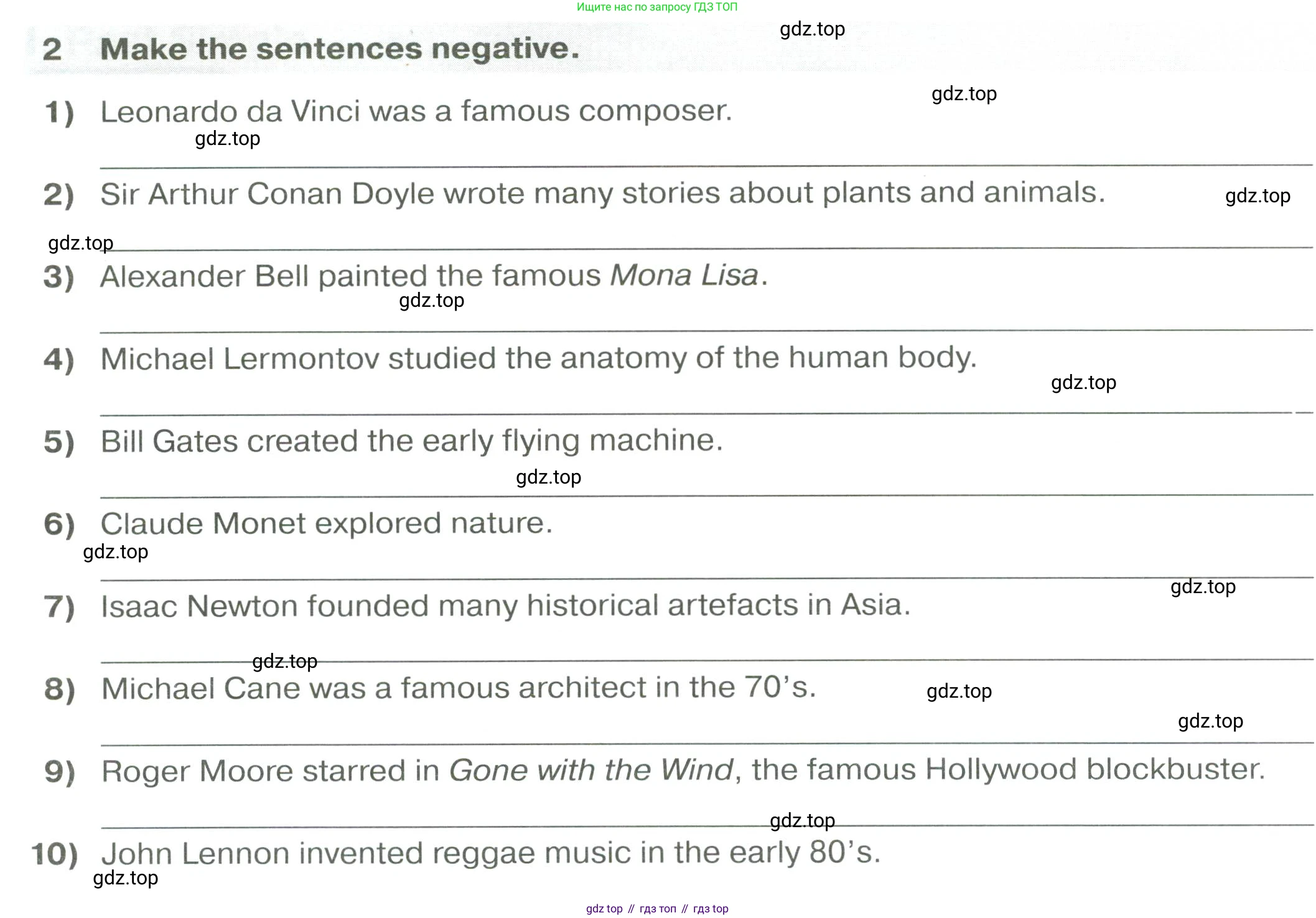Click the italic title 'Gone with the Wind'
This screenshot has width=1316, height=918.
coord(591,770)
